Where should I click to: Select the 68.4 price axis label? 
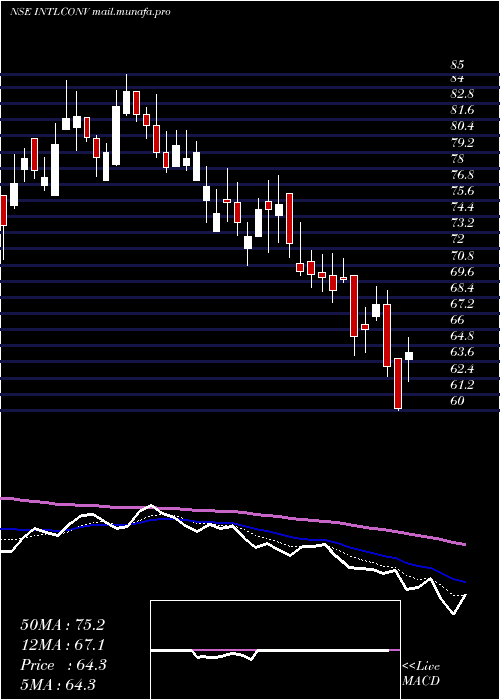point(462,288)
